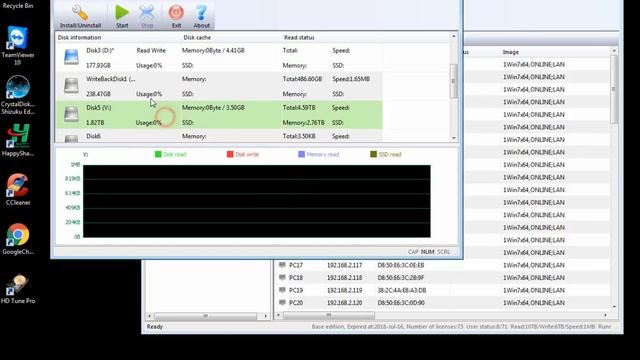Viewport: 640px width, 360px height.
Task: Click the Stop toolbar icon
Action: pos(147,13)
